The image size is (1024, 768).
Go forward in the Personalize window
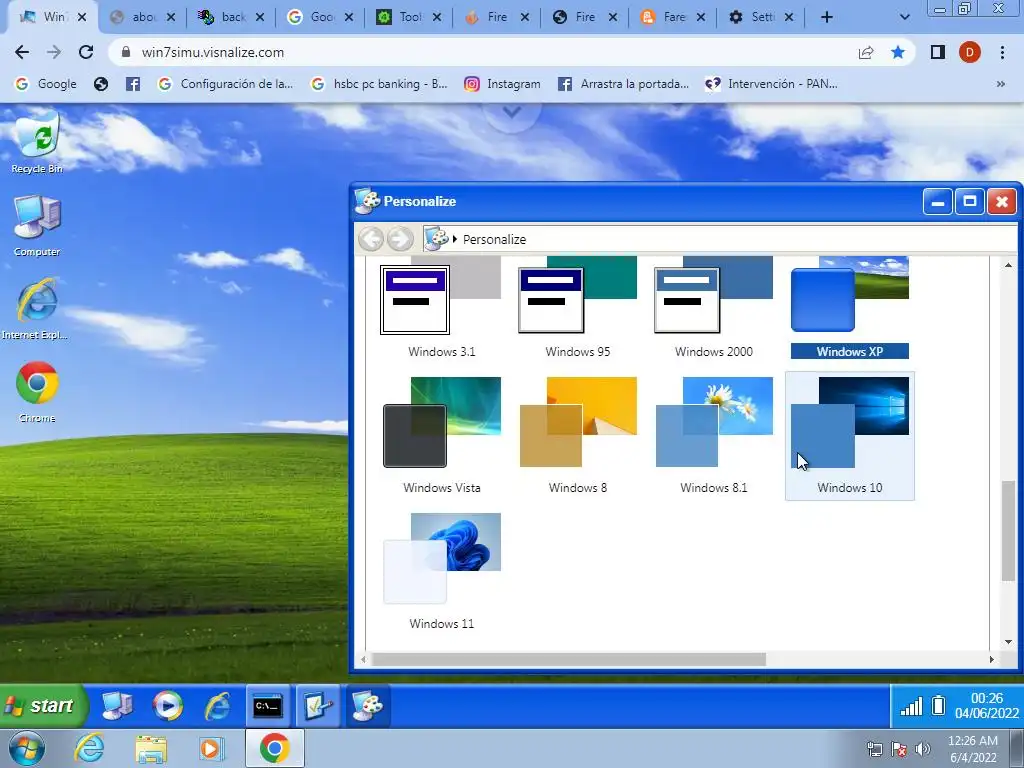[400, 239]
